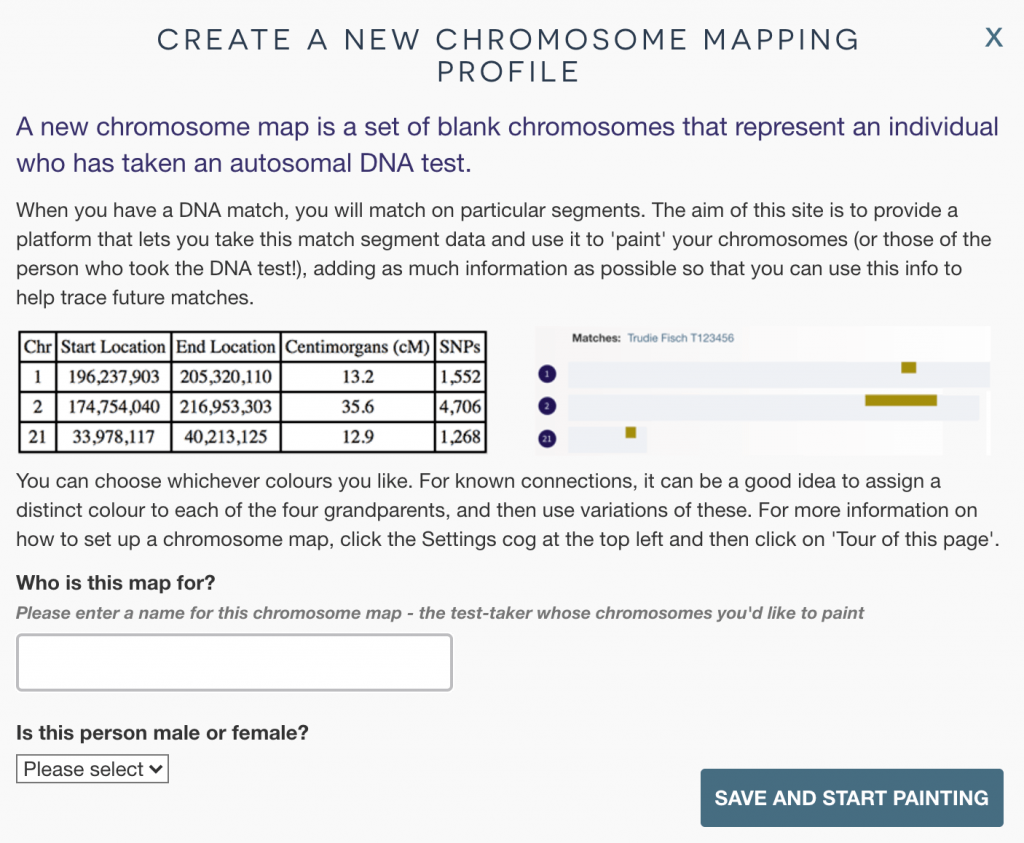The image size is (1024, 843).
Task: Click the map name input field
Action: [234, 662]
